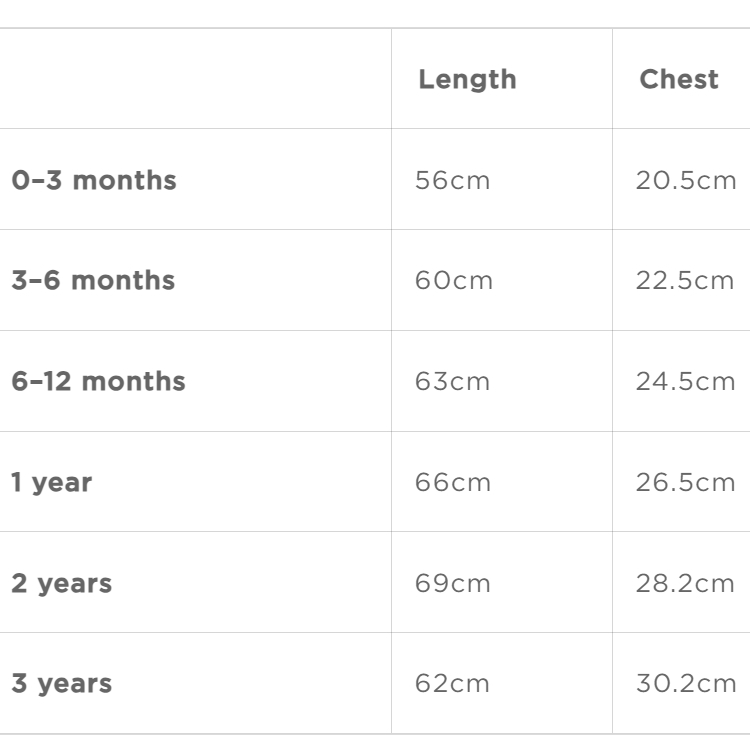The image size is (750, 750).
Task: Click the Chest column header
Action: click(679, 80)
